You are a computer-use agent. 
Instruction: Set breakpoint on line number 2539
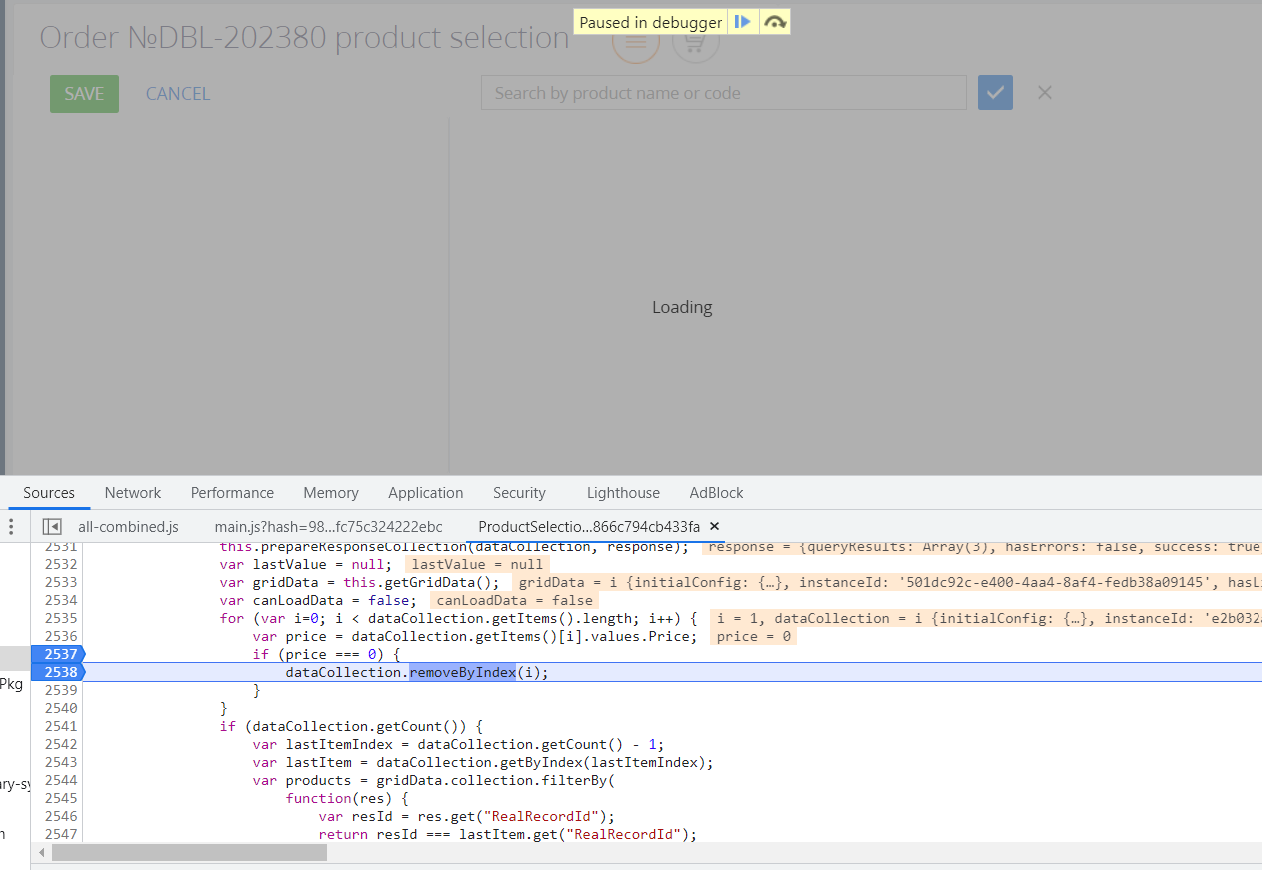61,690
